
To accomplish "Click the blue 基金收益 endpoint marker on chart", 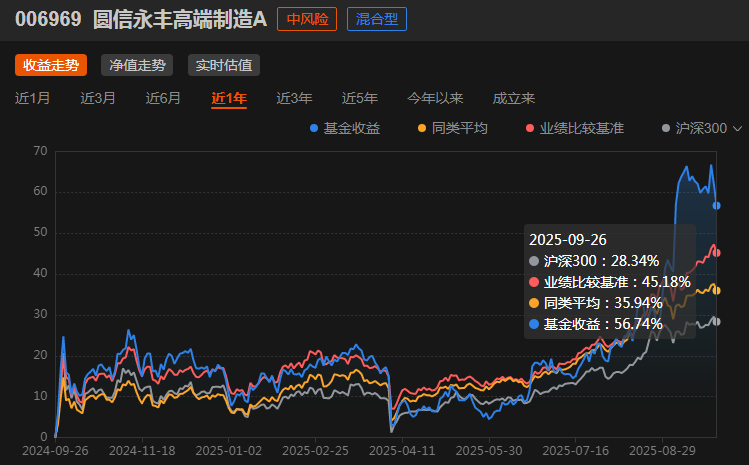I will [716, 205].
